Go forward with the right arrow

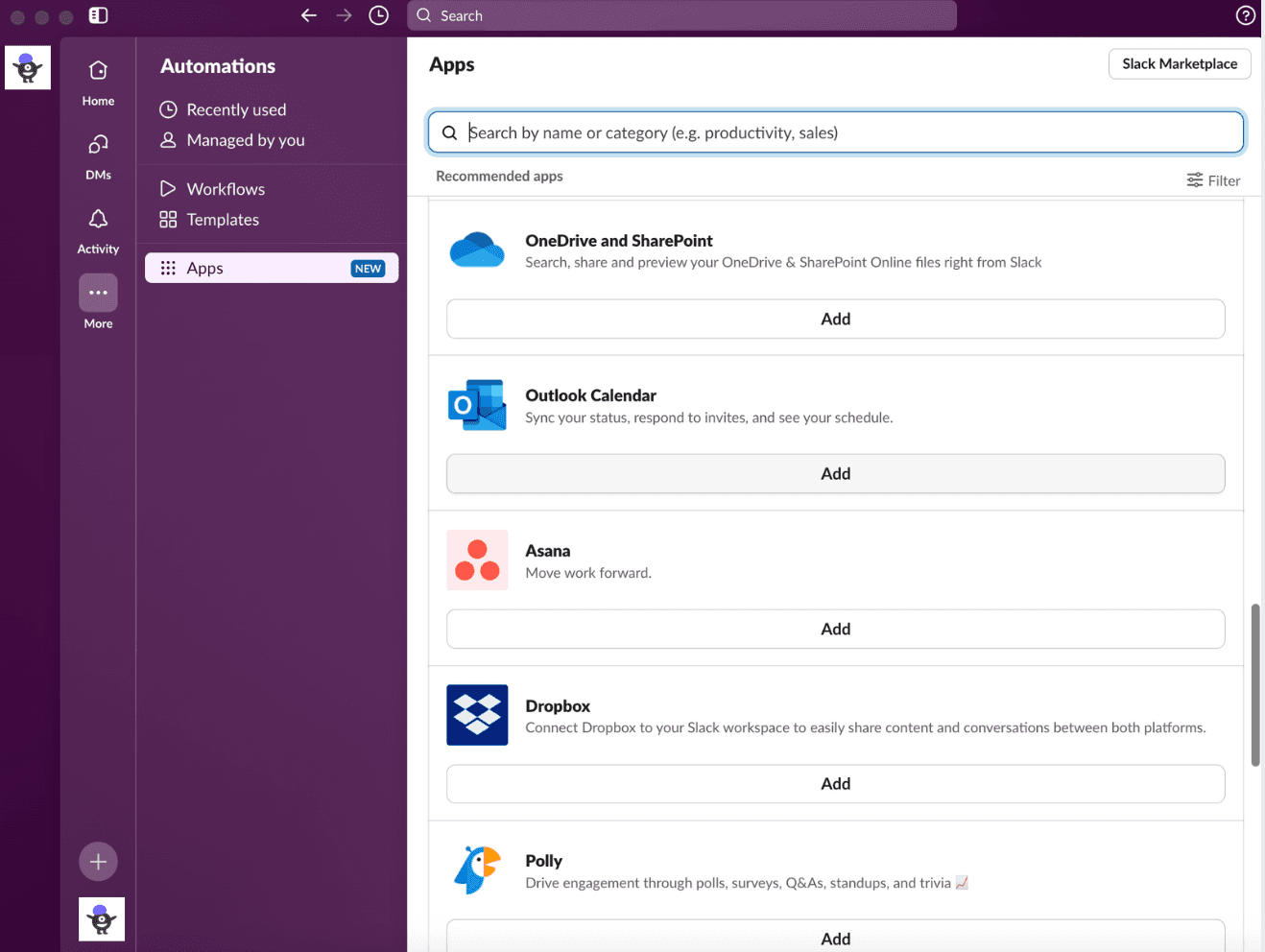[344, 15]
